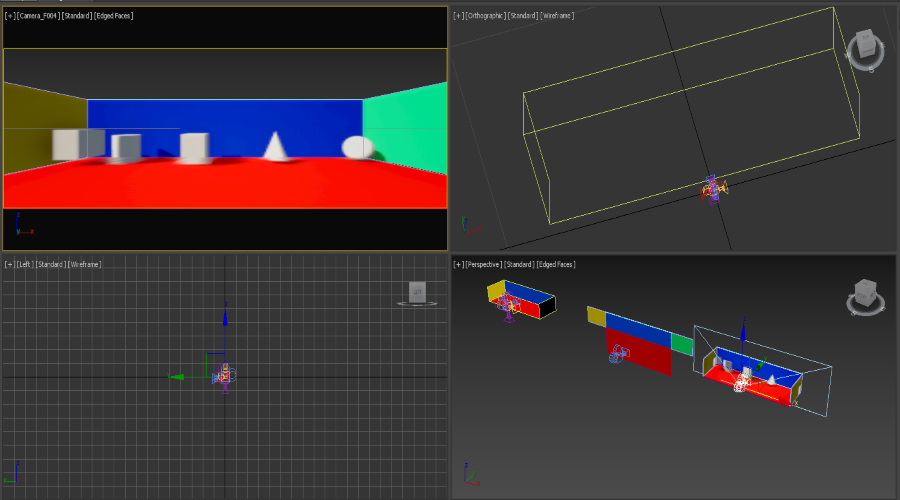Click the ViewCube face in the Left viewport

pos(417,292)
